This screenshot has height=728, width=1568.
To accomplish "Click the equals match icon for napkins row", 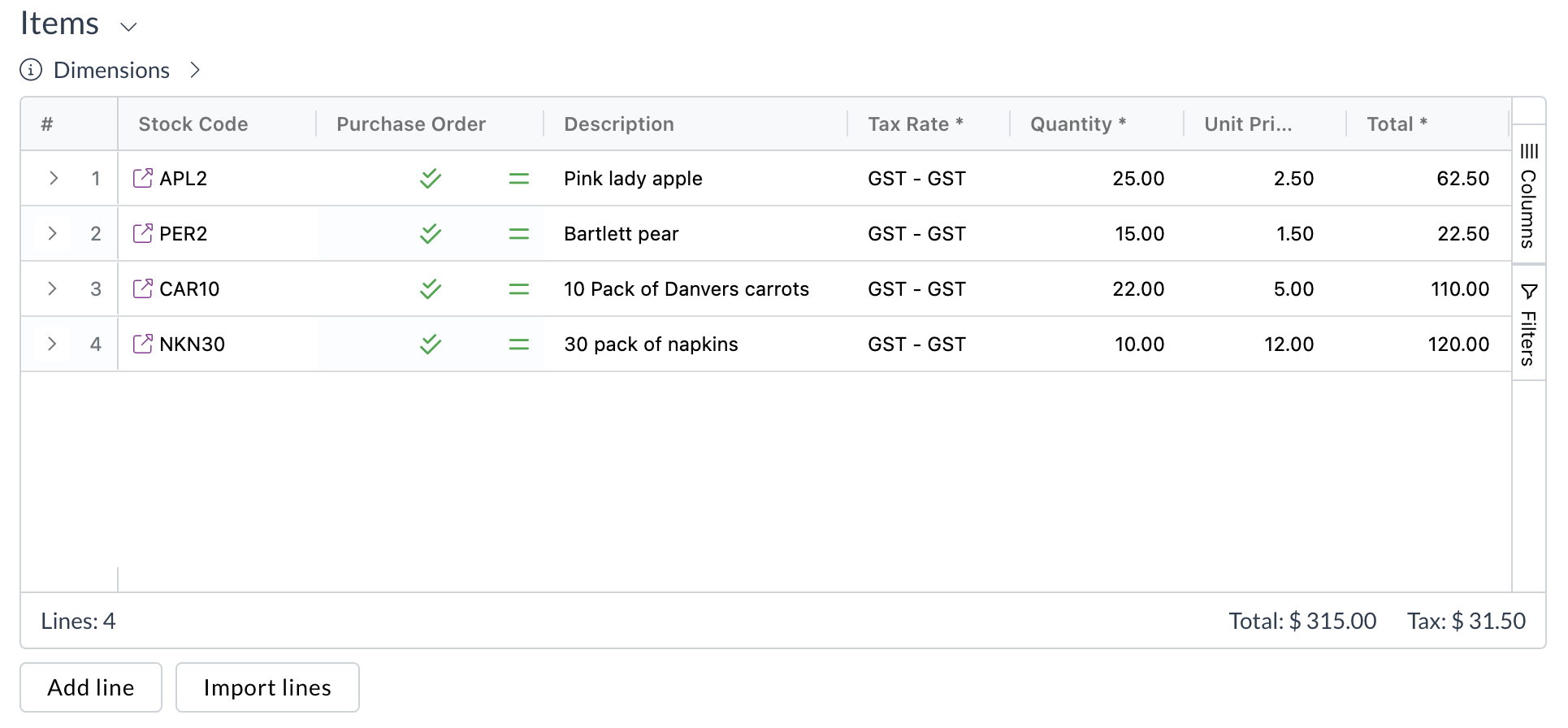I will point(518,344).
